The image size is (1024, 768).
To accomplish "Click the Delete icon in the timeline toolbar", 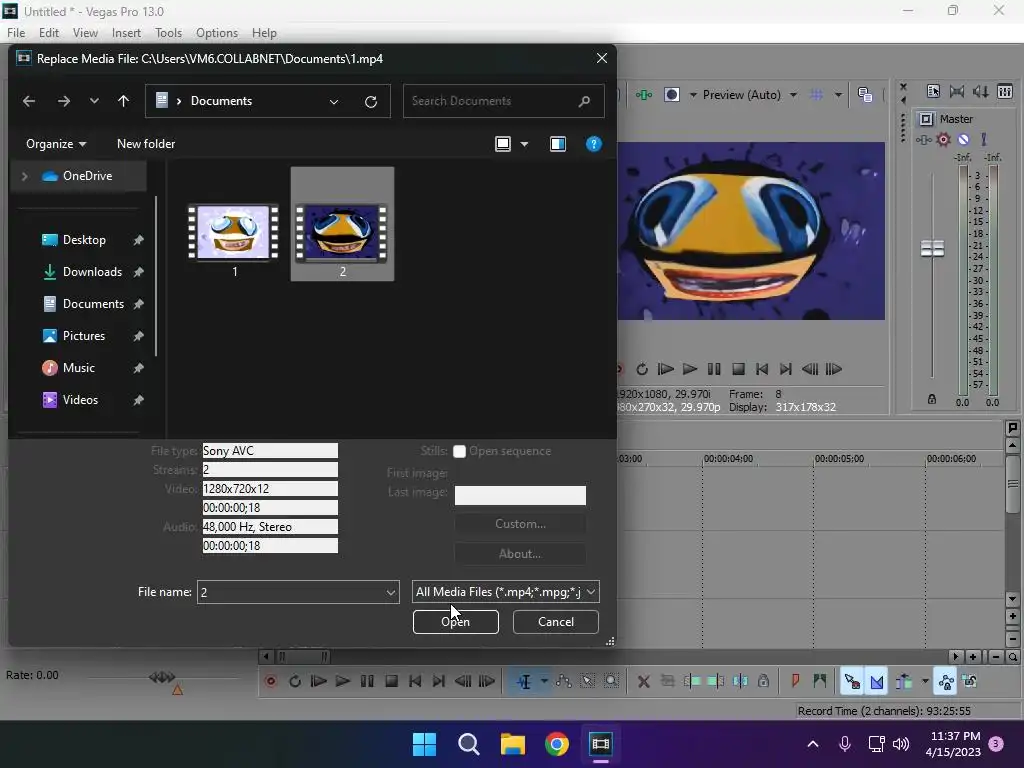I will coord(643,681).
